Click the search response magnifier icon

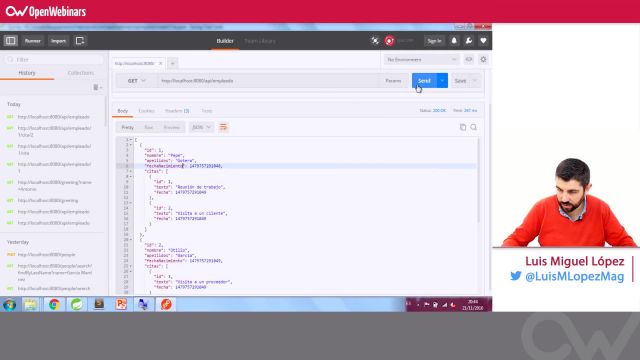(x=473, y=127)
